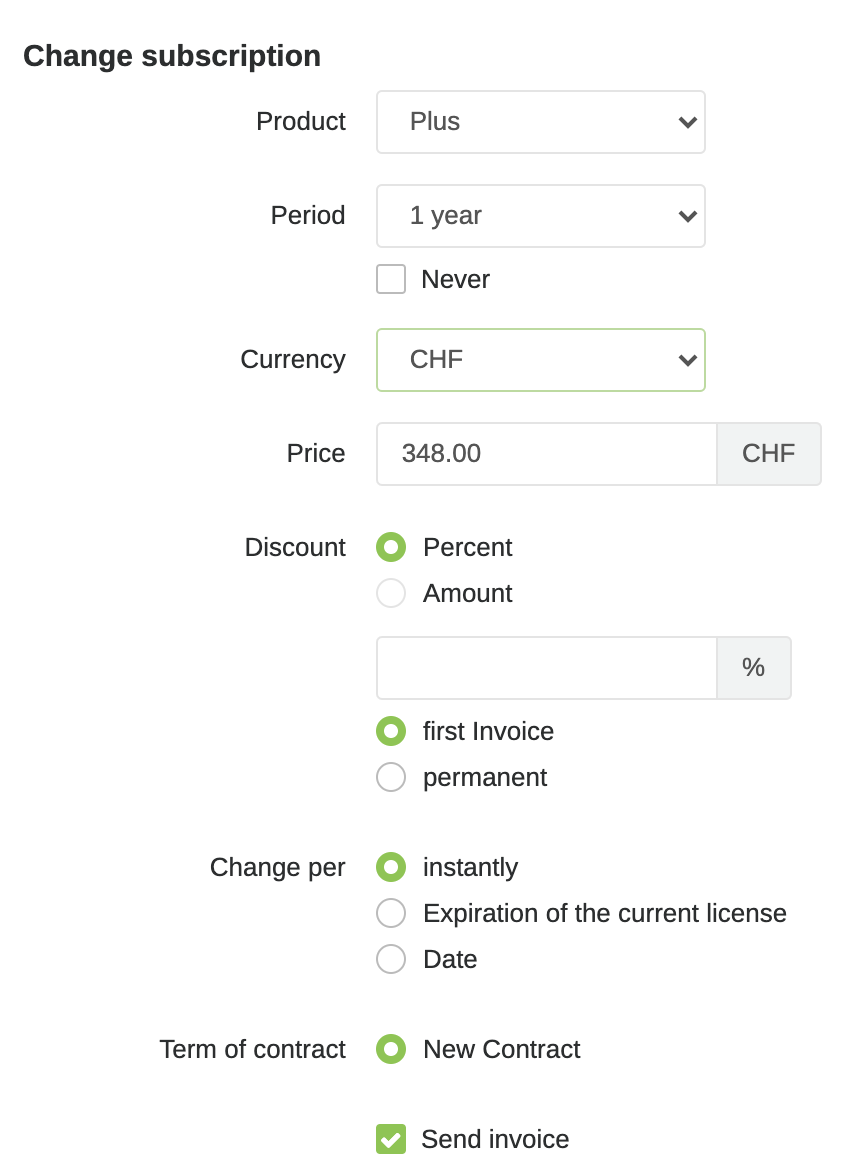Image resolution: width=862 pixels, height=1172 pixels.
Task: Click the Change subscription heading
Action: click(172, 56)
